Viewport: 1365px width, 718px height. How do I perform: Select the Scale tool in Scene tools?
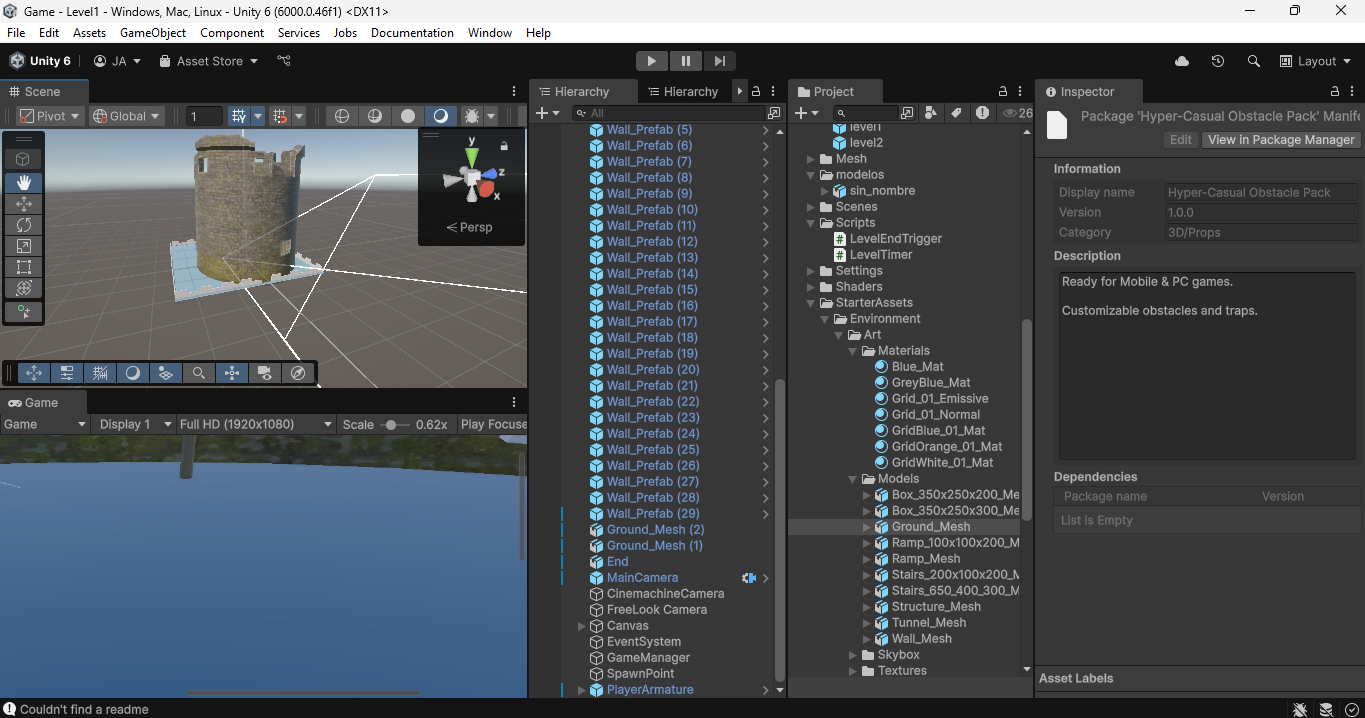pyautogui.click(x=24, y=246)
